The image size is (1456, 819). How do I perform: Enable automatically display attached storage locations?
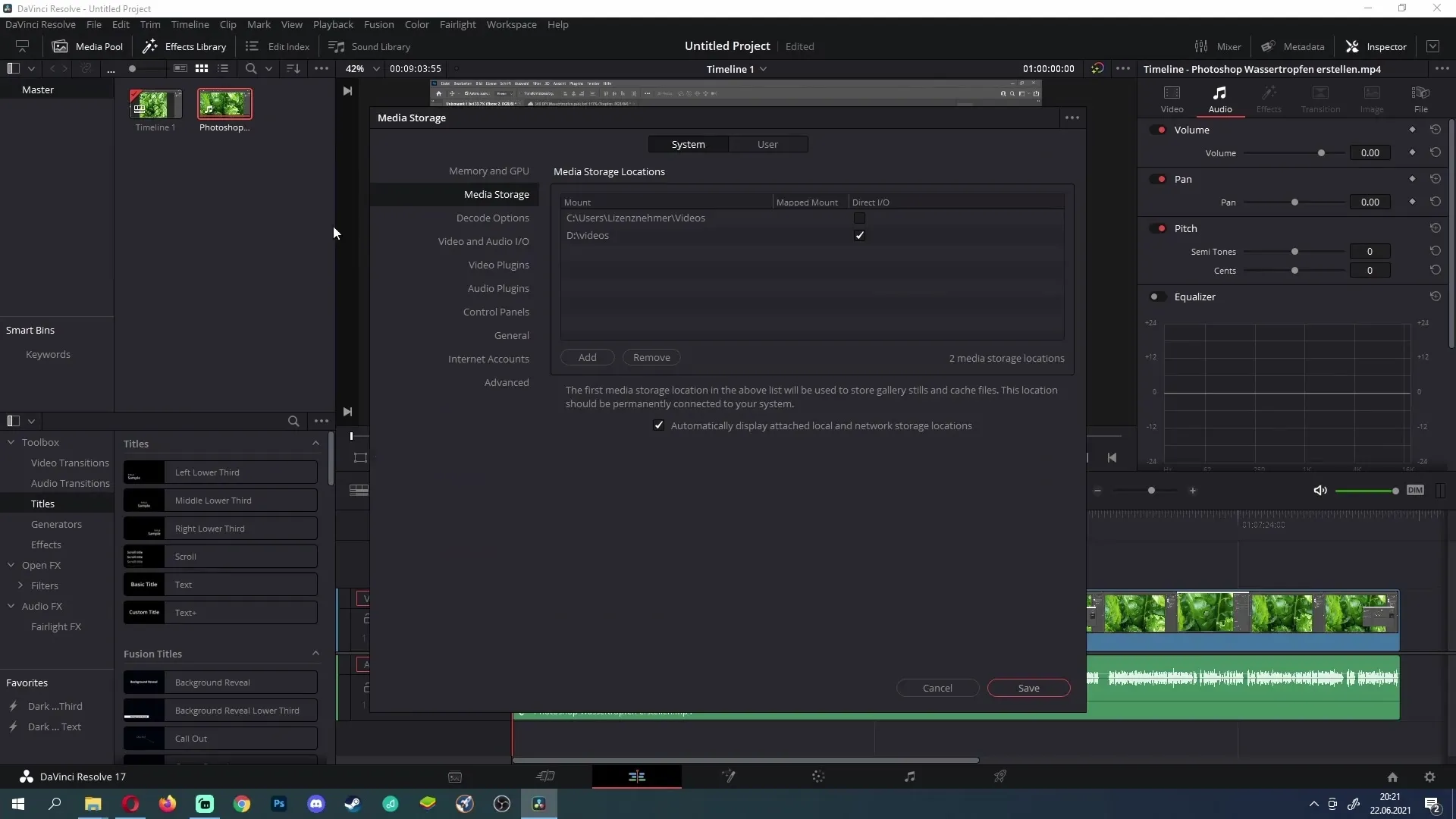659,425
